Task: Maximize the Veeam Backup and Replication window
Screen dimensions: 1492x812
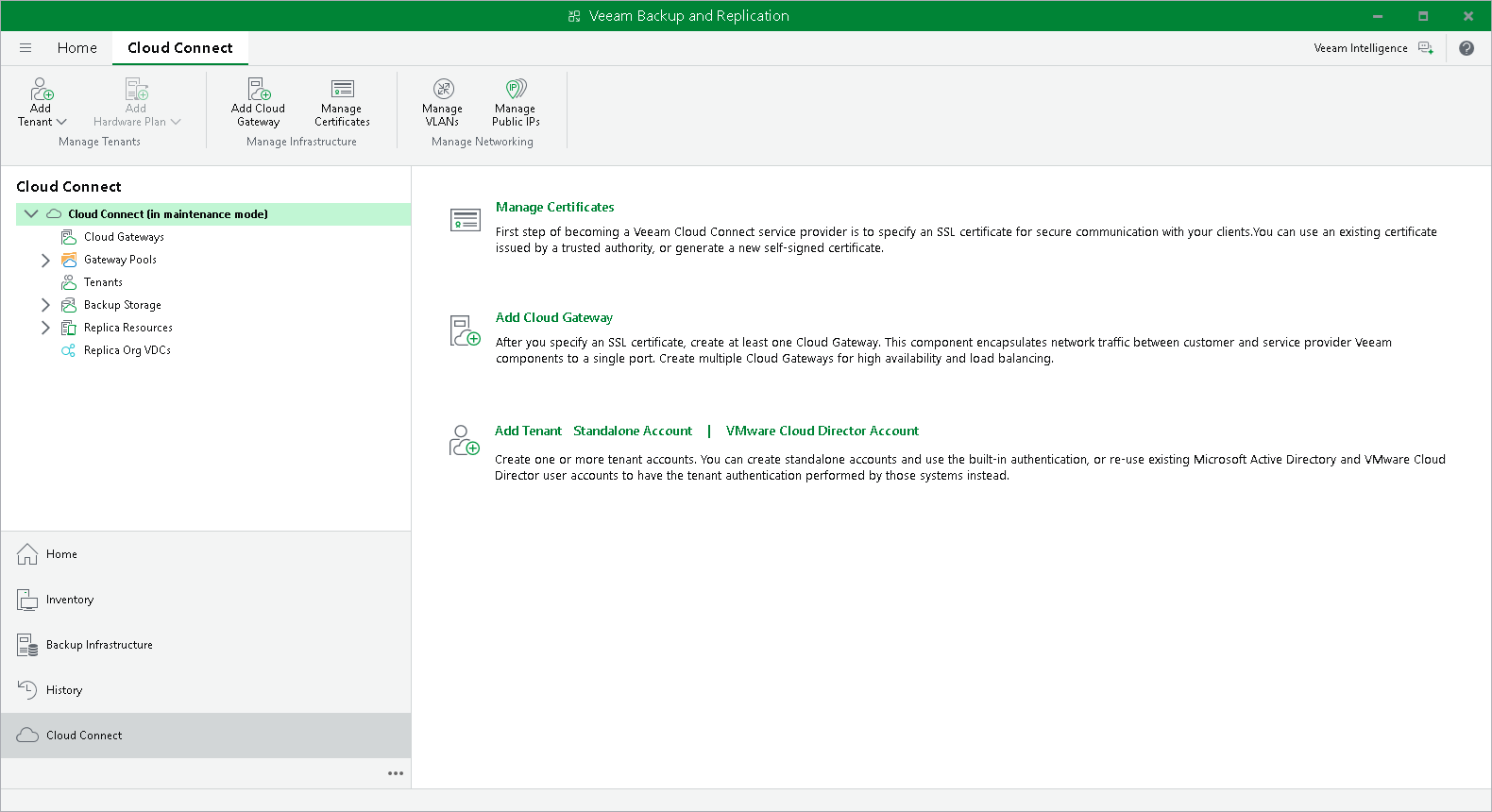Action: 1423,16
